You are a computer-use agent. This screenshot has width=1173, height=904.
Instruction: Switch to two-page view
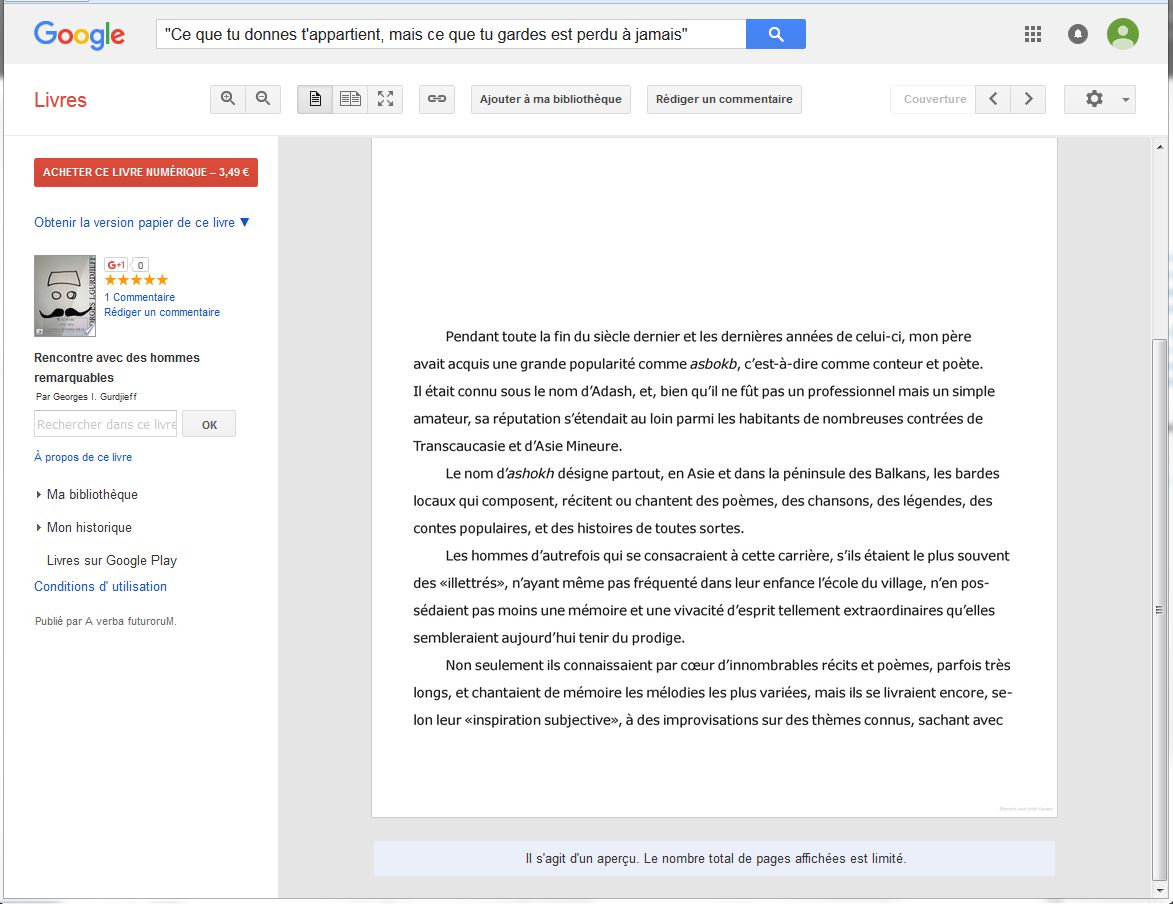point(350,99)
